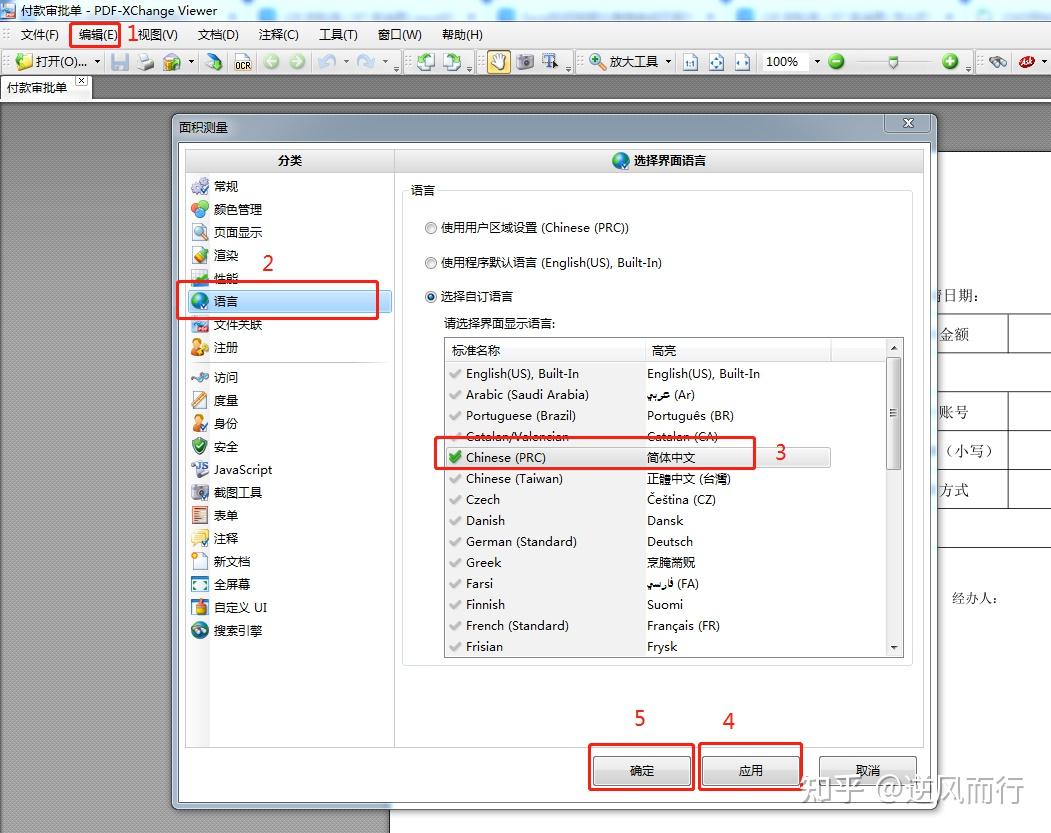Click the binoculars search icon
1051x833 pixels.
pyautogui.click(x=997, y=62)
